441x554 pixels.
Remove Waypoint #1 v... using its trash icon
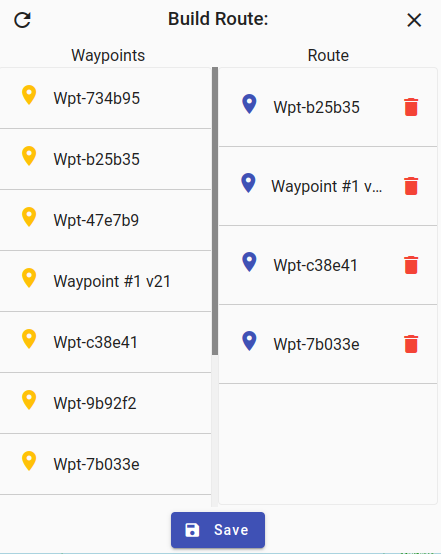pos(411,186)
